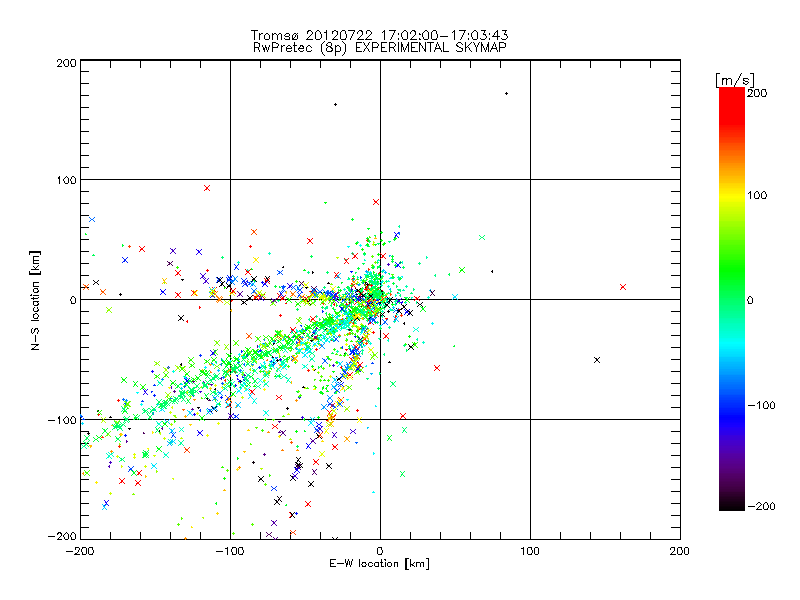Image resolution: width=800 pixels, height=600 pixels.
Task: Click the vertical rainbow velocity colorbar
Action: point(732,299)
